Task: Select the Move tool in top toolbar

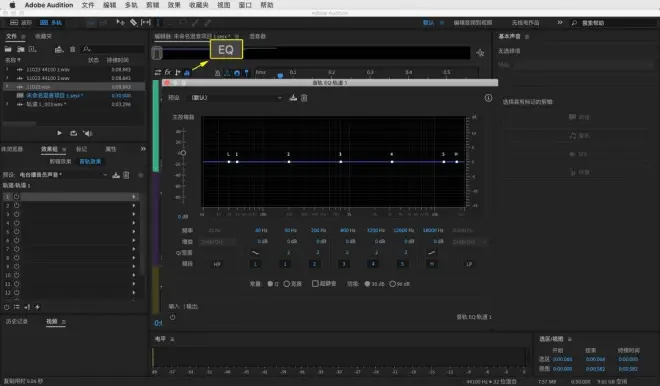Action: click(x=120, y=22)
